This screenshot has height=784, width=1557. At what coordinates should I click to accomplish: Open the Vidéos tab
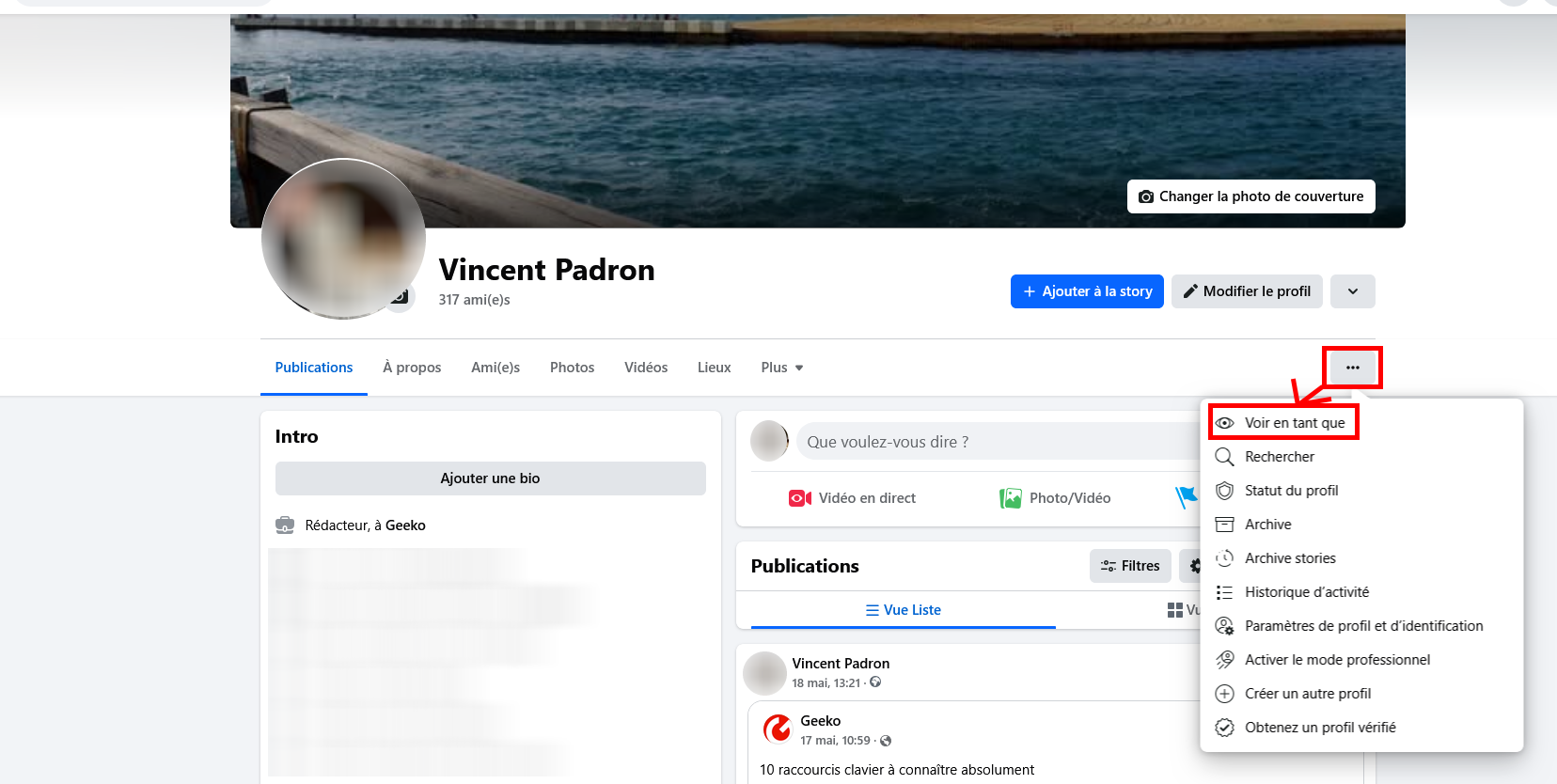[x=646, y=368]
